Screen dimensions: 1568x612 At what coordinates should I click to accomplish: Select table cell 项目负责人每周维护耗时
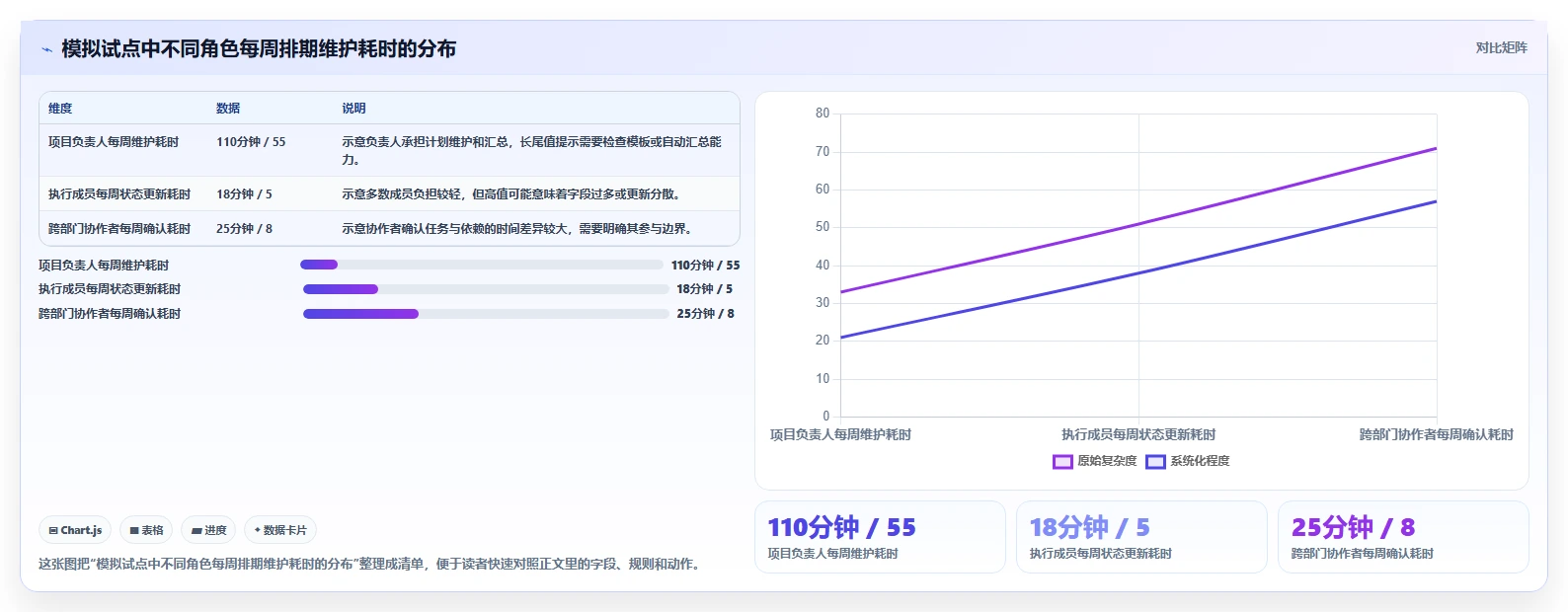pyautogui.click(x=114, y=142)
